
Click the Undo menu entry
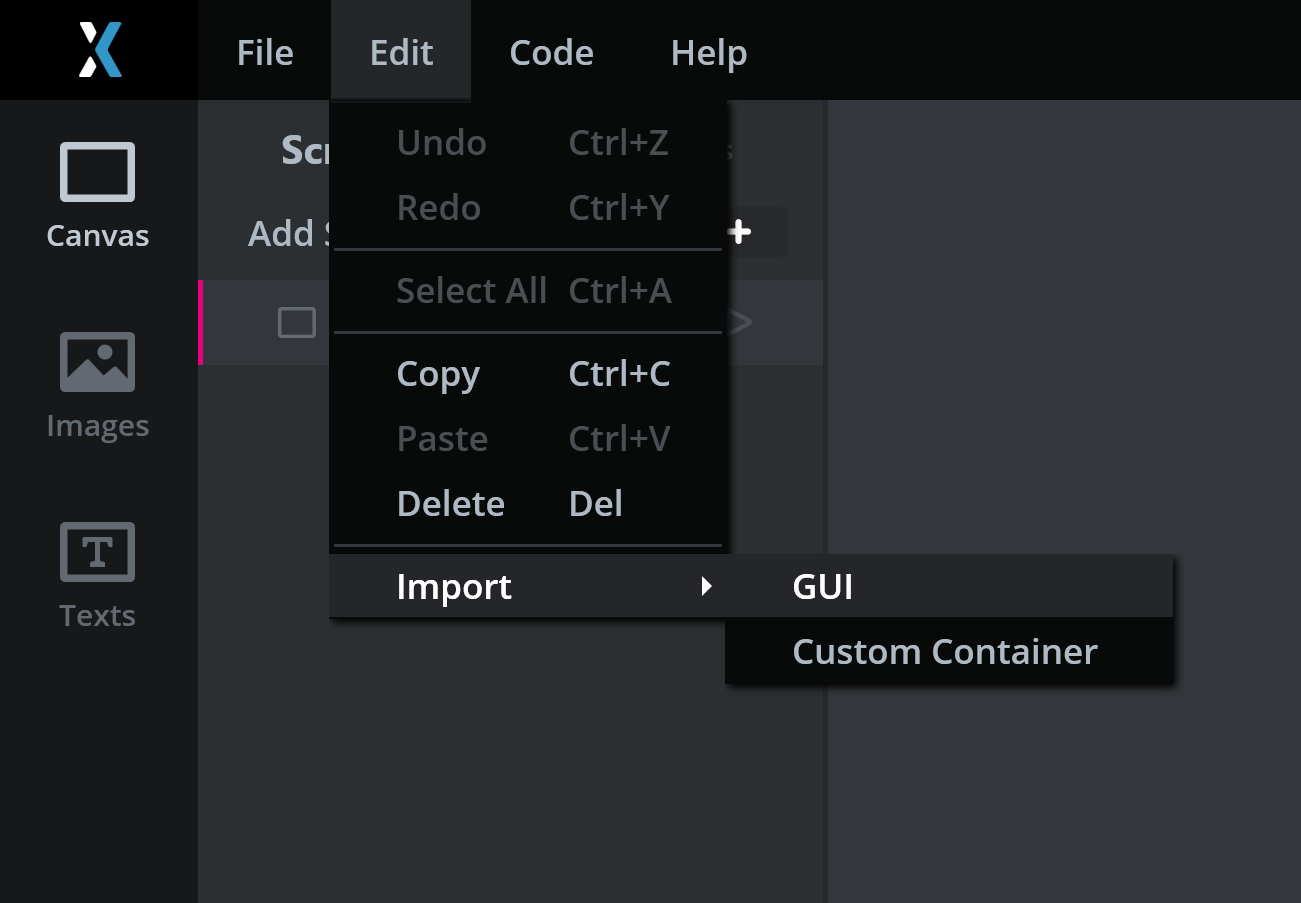tap(441, 143)
